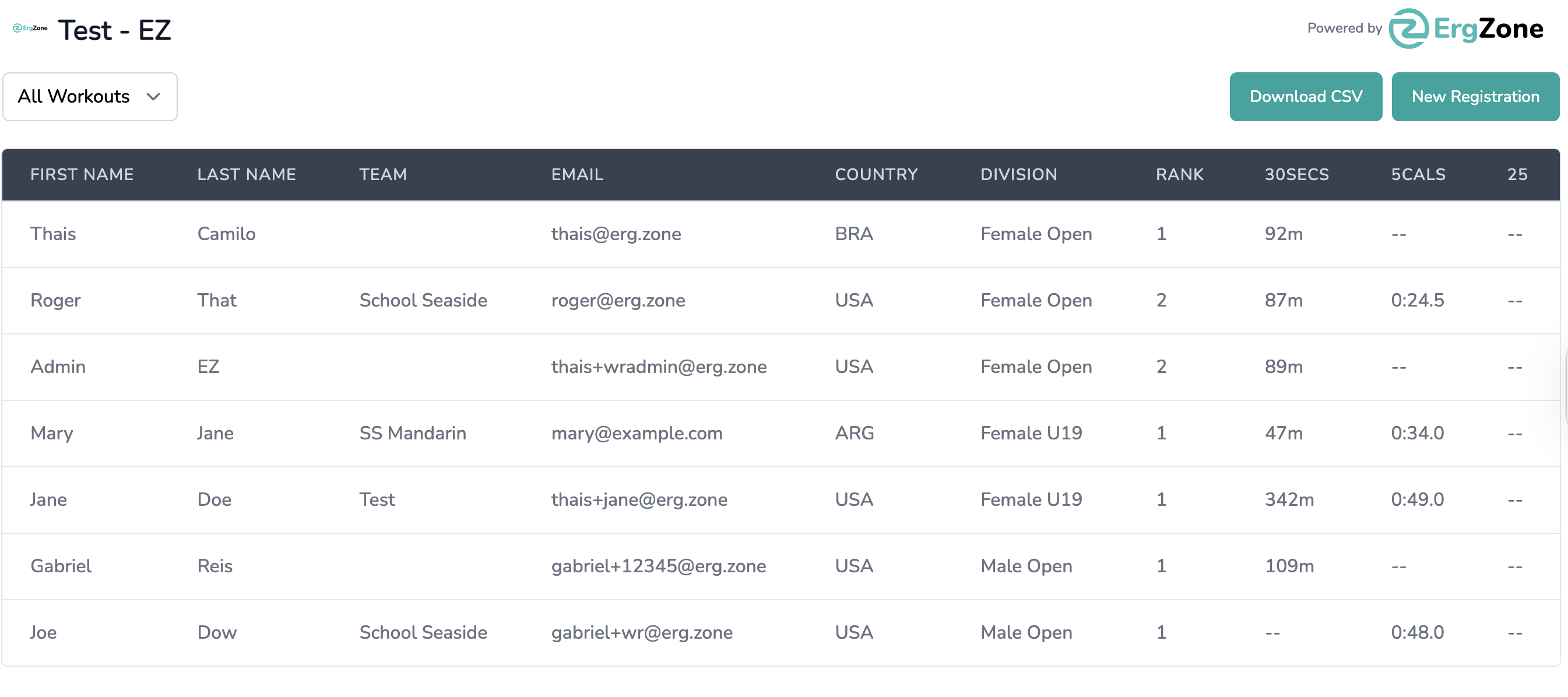Click the 342m result for Jane Doe
This screenshot has height=697, width=1568.
(1289, 499)
